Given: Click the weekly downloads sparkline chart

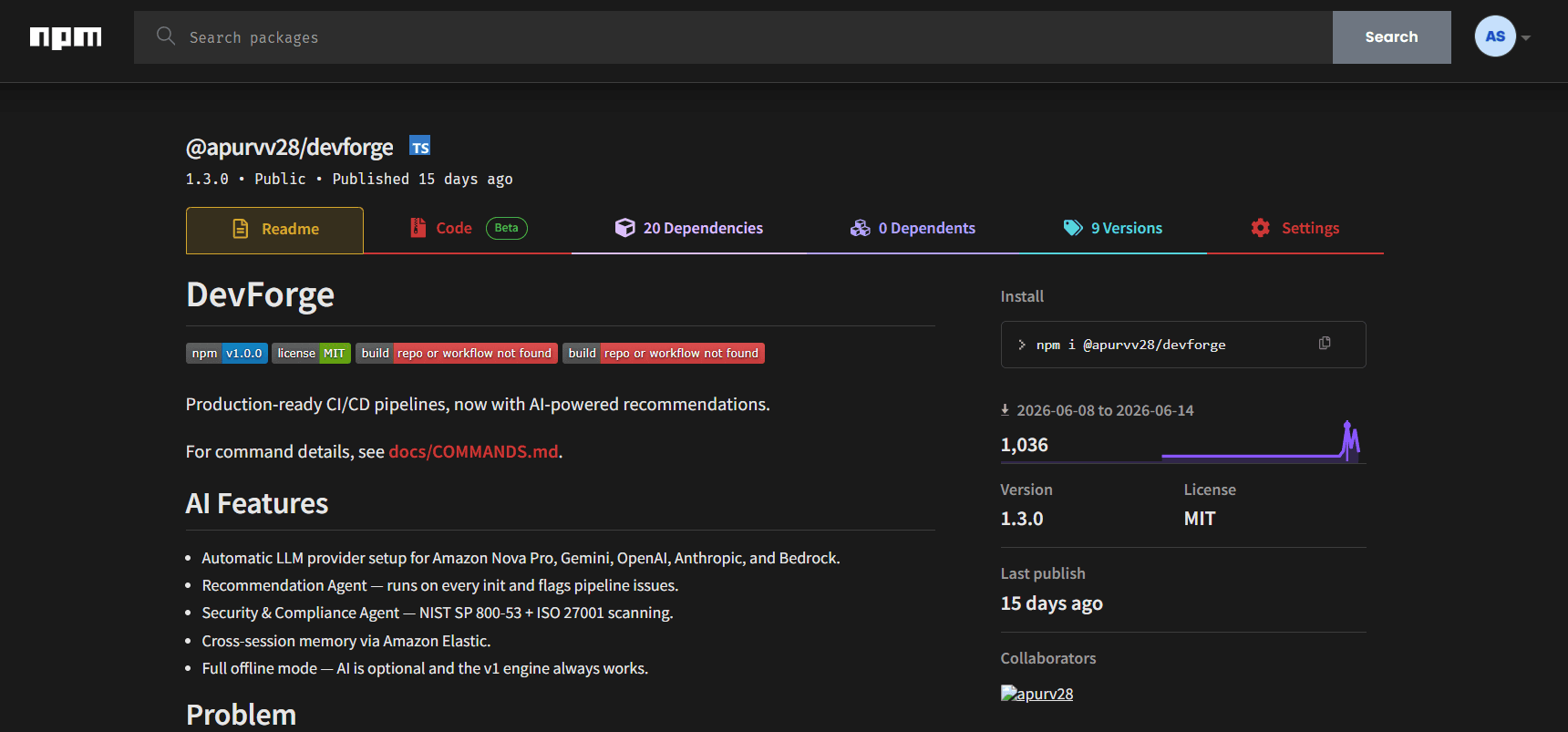Looking at the screenshot, I should coord(1262,442).
